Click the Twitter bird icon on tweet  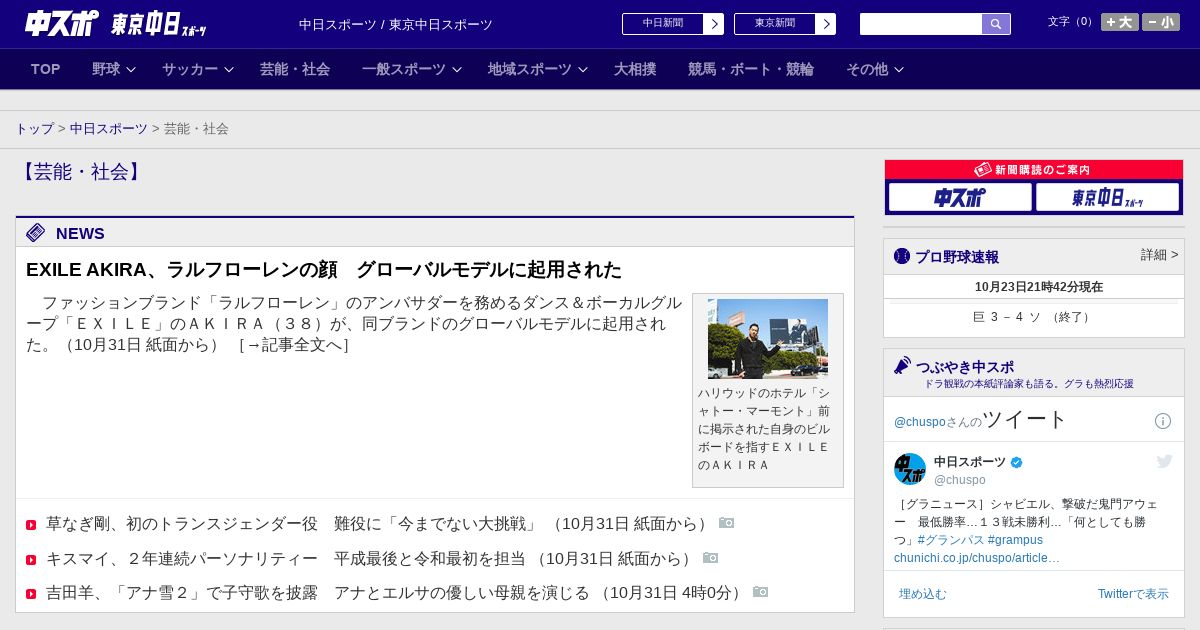(x=1164, y=461)
